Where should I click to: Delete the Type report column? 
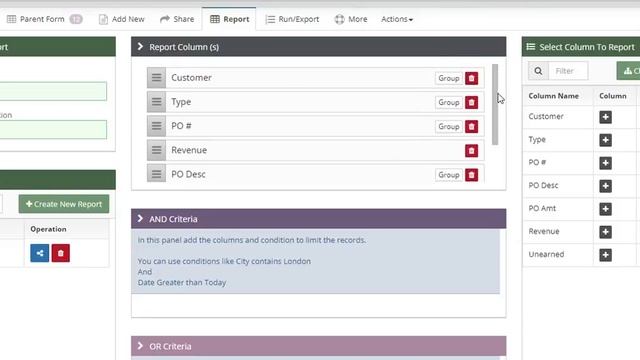471,102
